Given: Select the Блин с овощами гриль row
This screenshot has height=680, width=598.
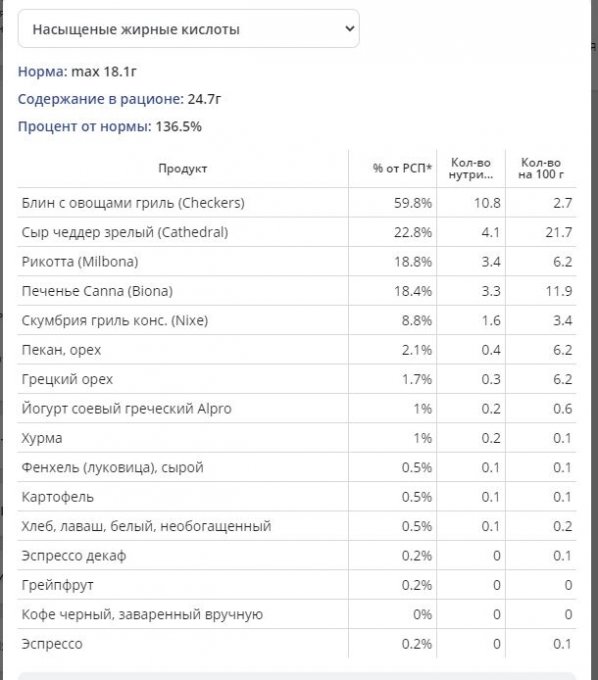Looking at the screenshot, I should pos(297,203).
